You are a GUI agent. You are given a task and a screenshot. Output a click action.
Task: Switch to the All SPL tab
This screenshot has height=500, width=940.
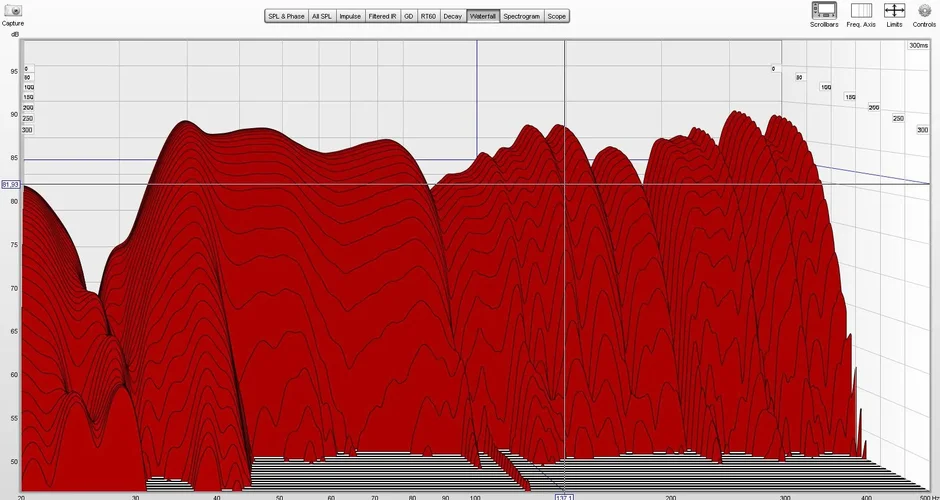click(x=322, y=16)
